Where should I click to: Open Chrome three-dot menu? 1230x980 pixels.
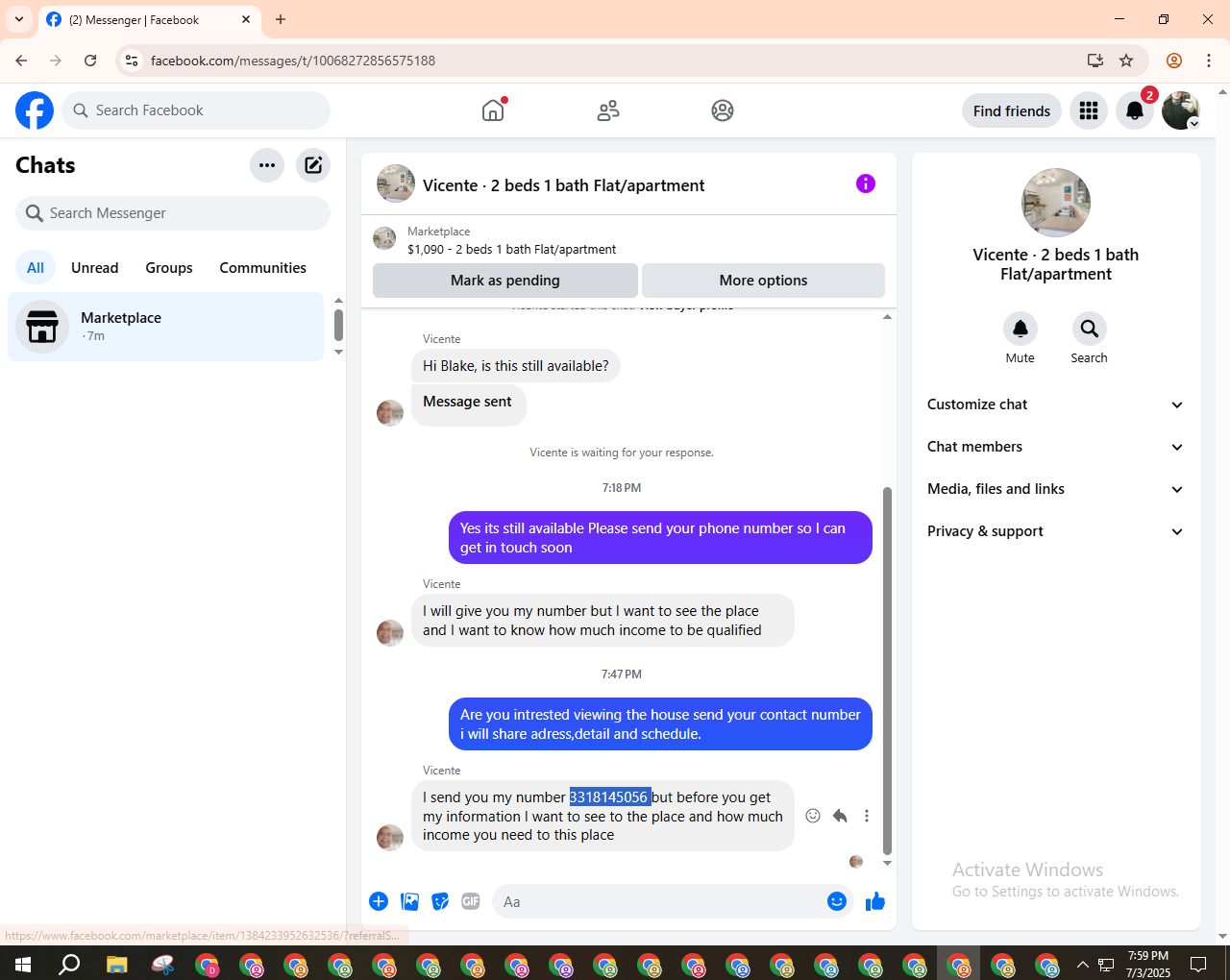coord(1209,61)
